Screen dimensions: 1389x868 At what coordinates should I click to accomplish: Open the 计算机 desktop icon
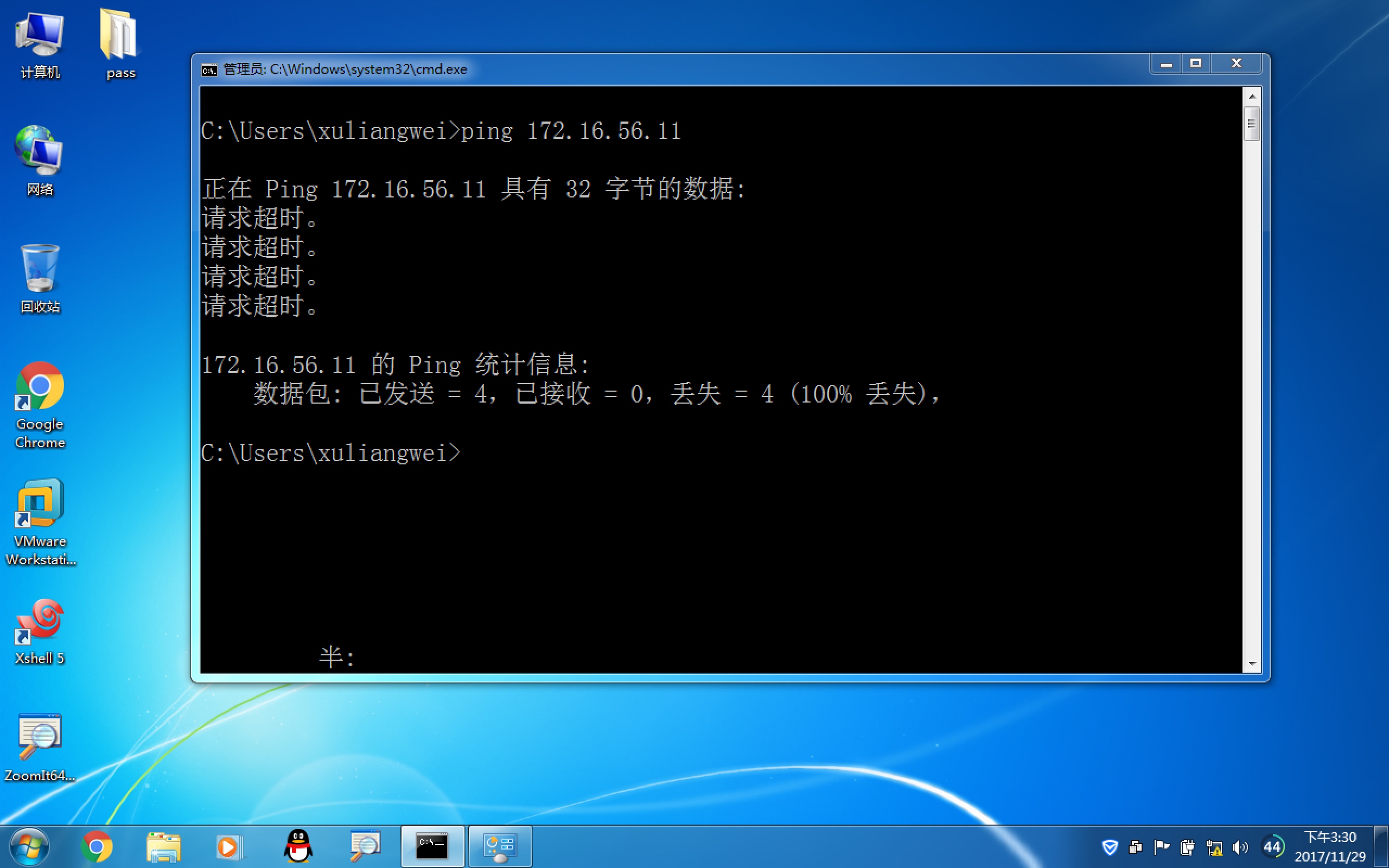(40, 46)
